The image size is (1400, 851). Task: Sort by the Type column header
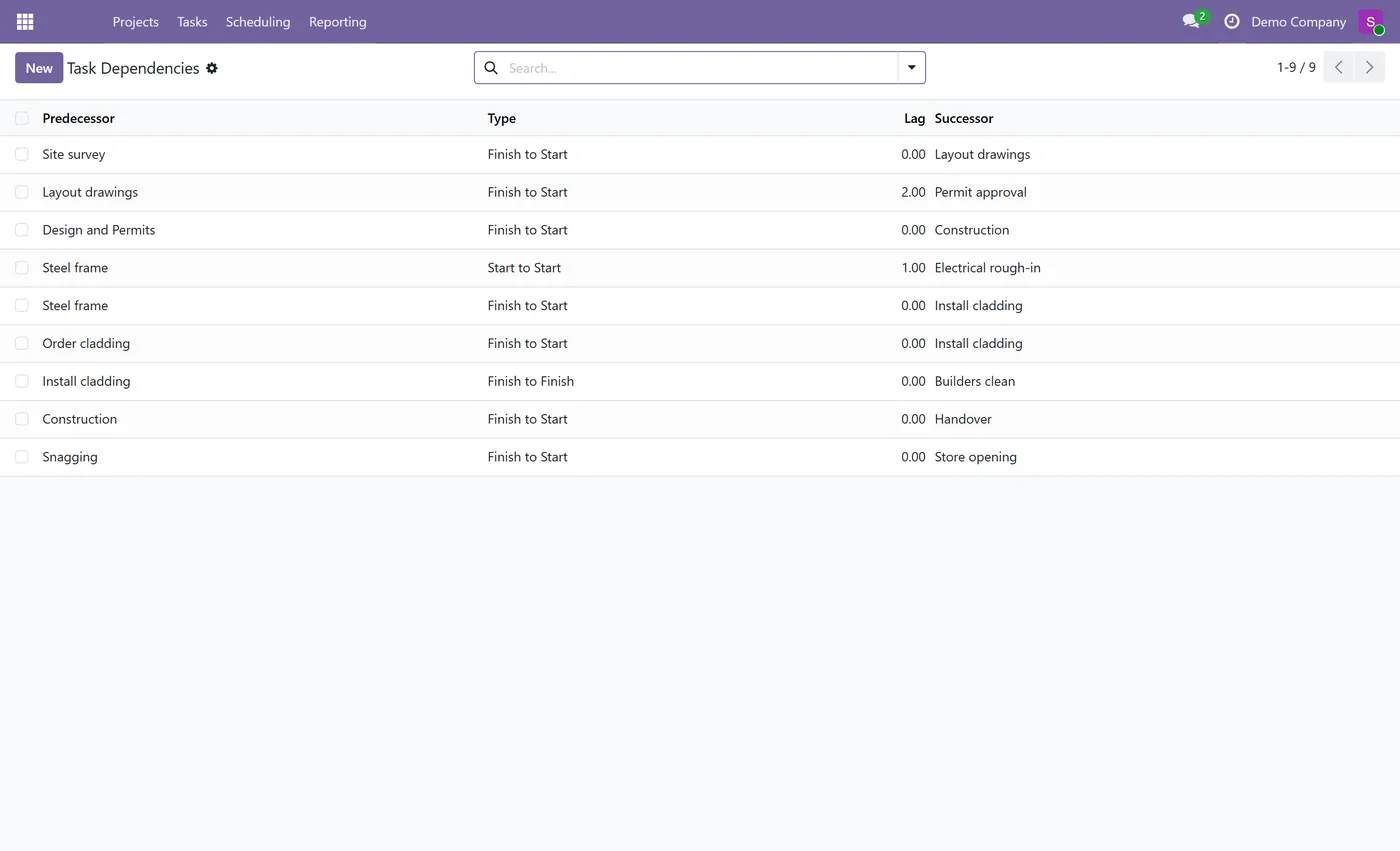501,118
